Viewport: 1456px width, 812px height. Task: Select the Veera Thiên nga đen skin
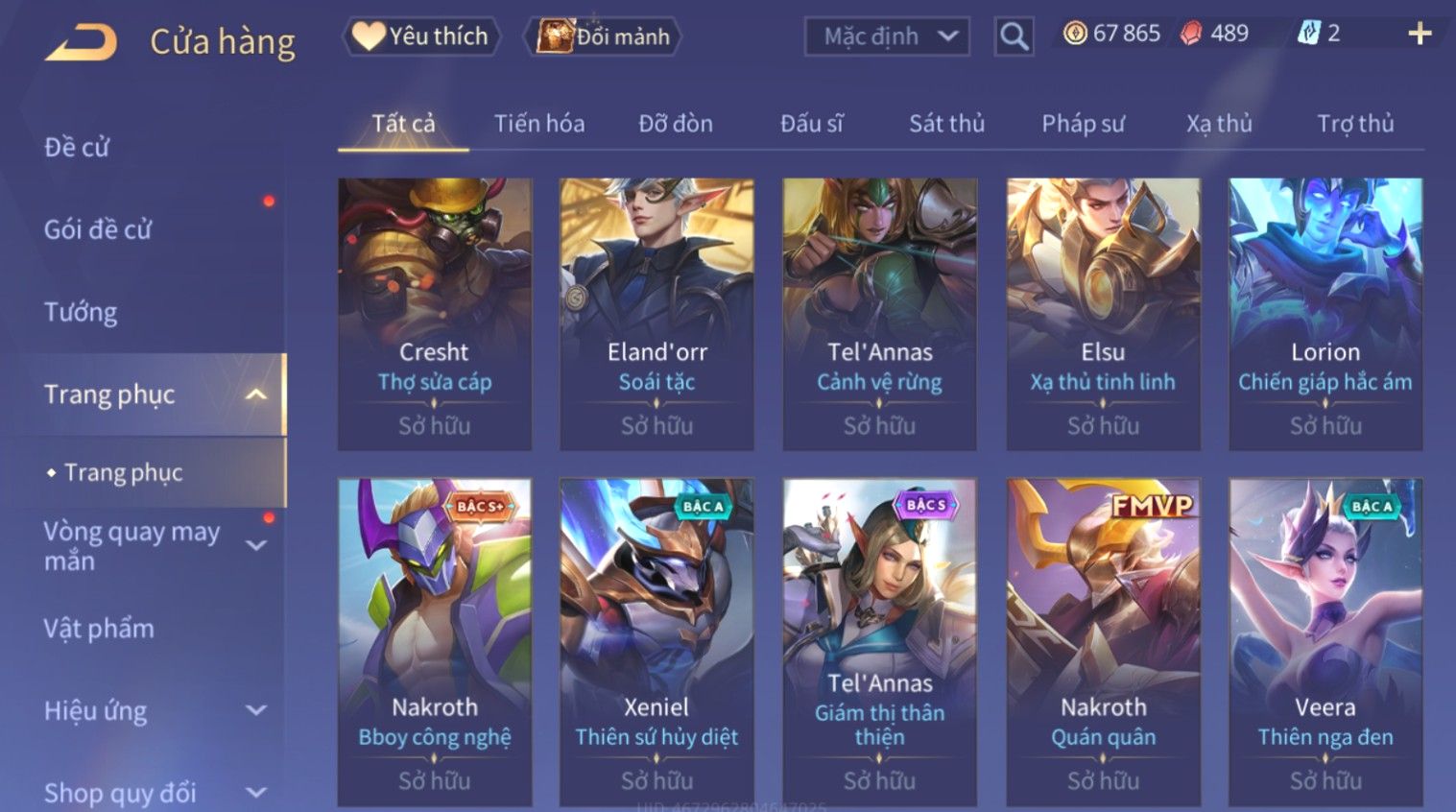(1325, 642)
